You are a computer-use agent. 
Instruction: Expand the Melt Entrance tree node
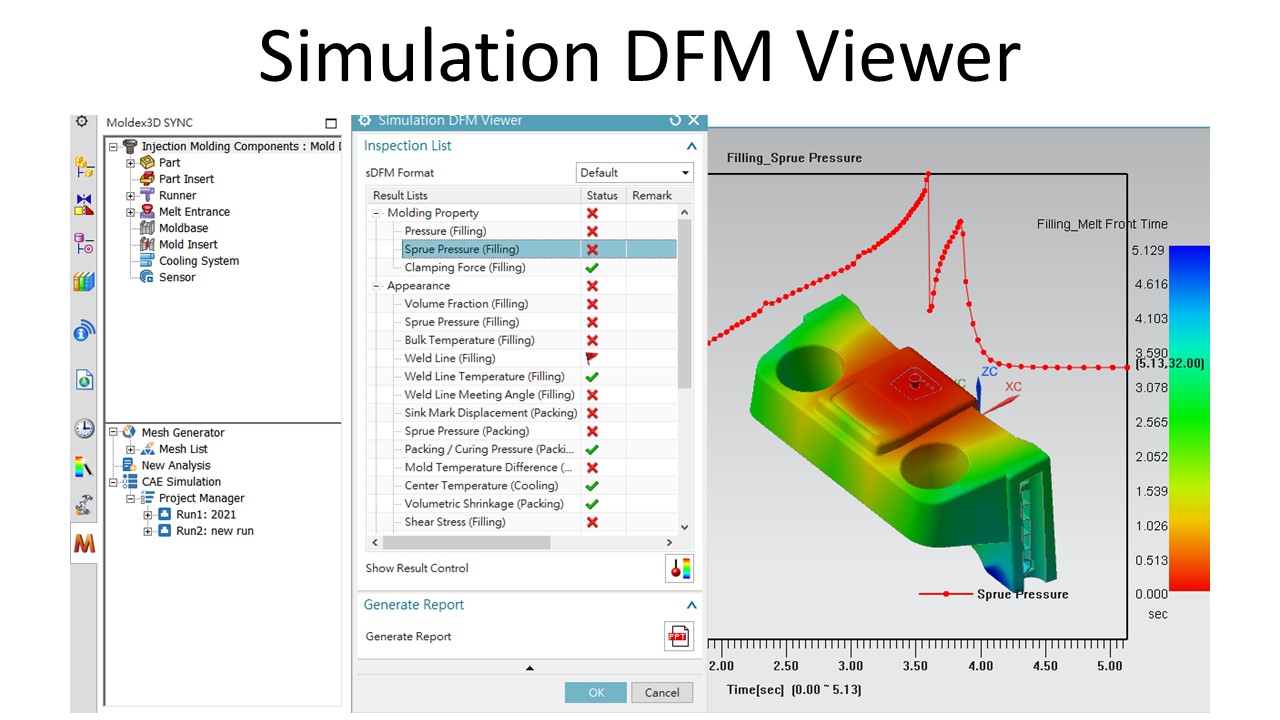tap(130, 212)
